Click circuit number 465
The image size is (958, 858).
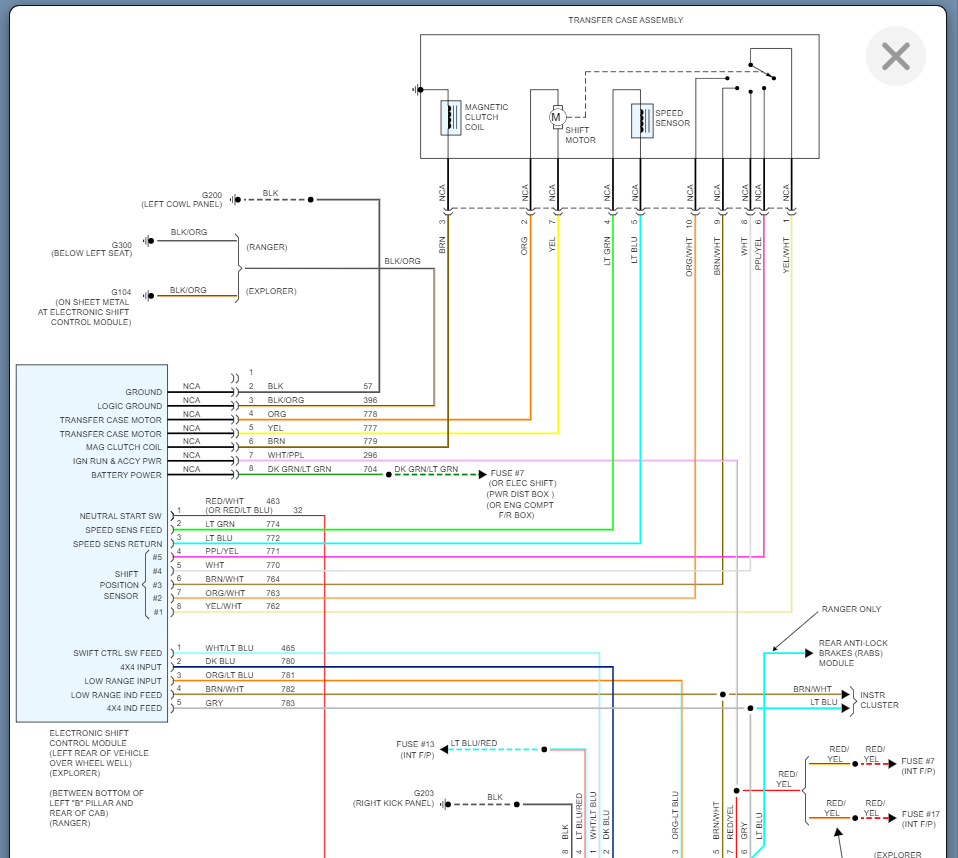288,648
